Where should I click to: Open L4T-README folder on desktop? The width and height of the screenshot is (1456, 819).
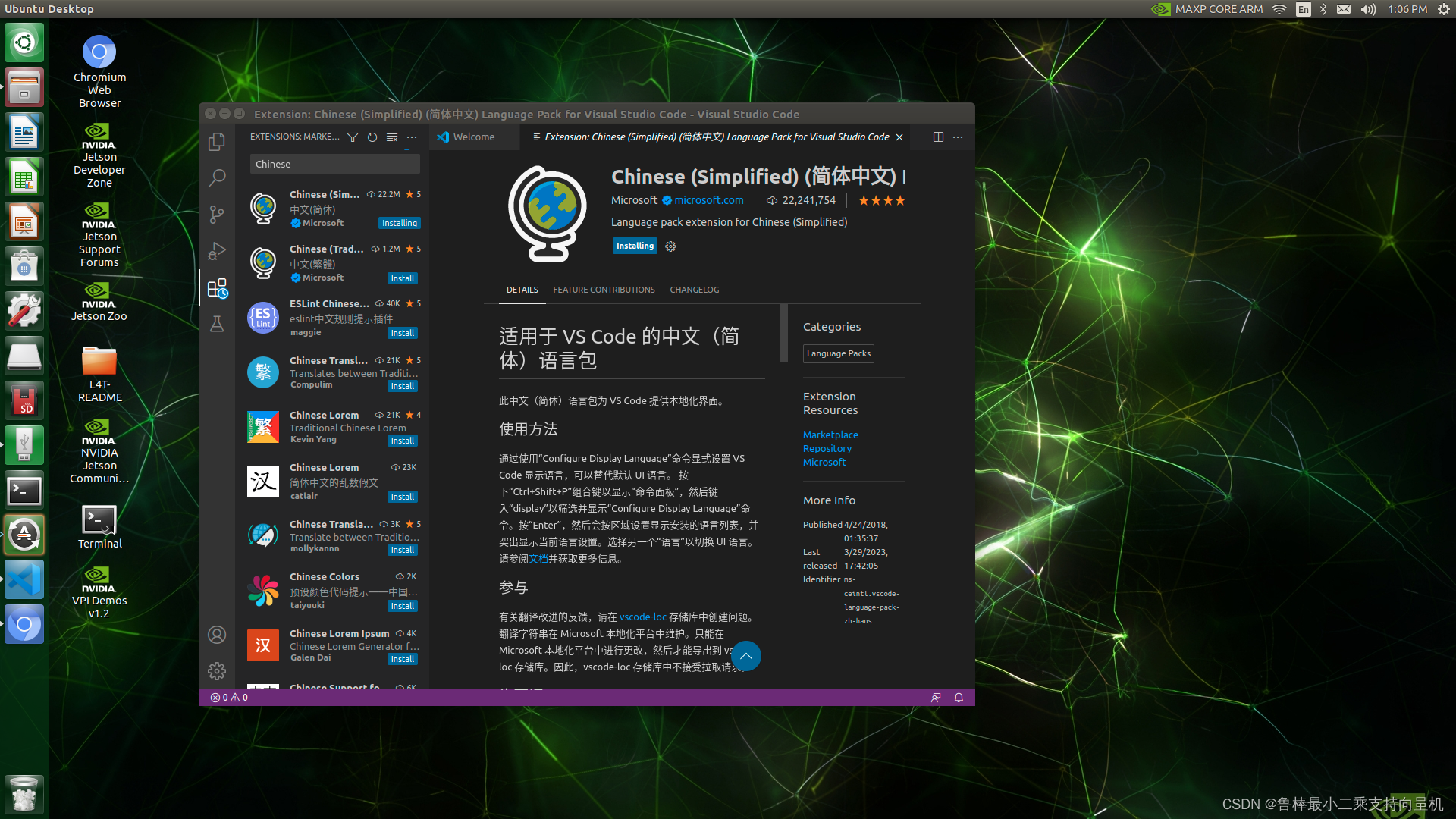point(99,374)
